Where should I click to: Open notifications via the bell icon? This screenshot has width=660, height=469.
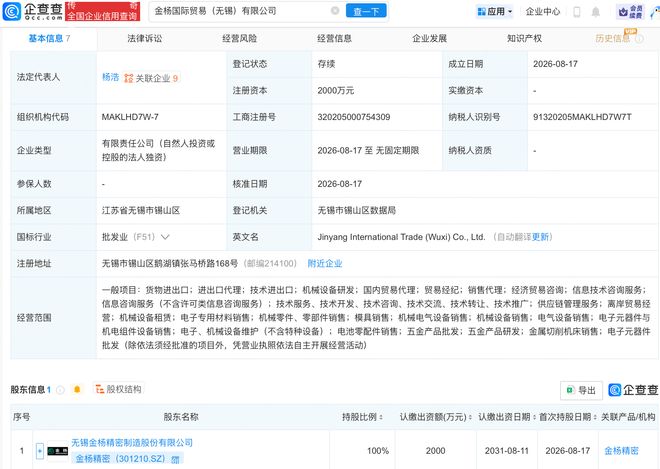click(596, 12)
